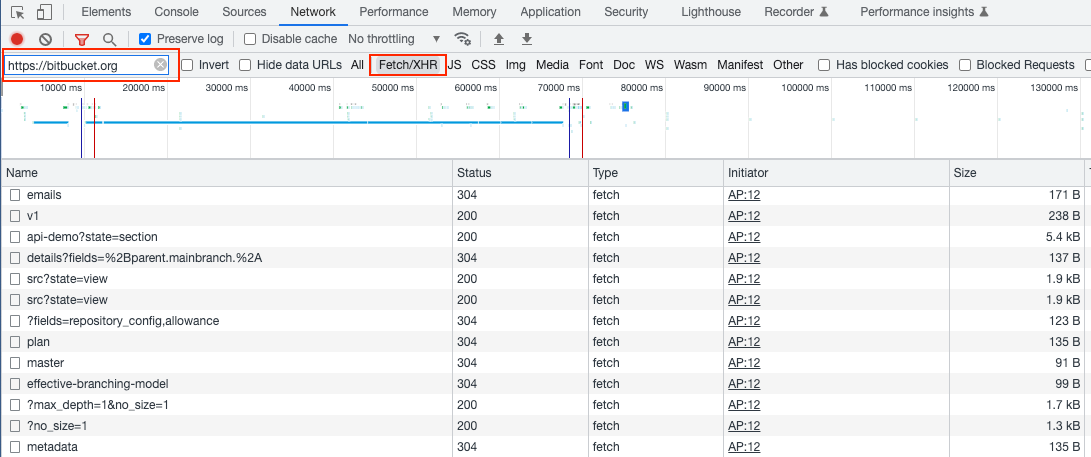Open the No throttling dropdown
This screenshot has width=1091, height=457.
pos(395,39)
